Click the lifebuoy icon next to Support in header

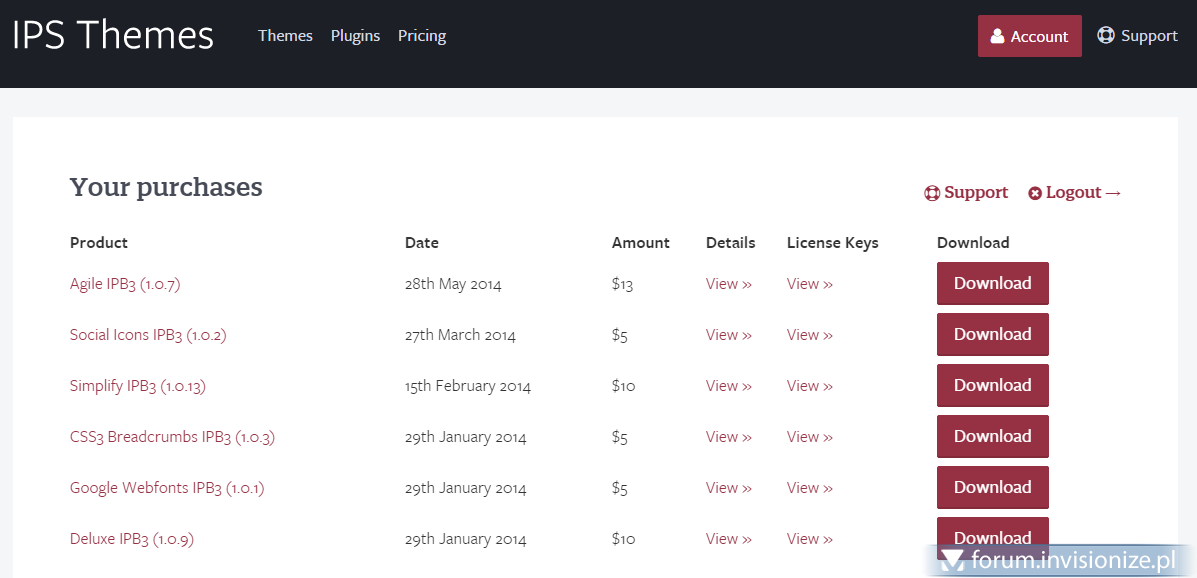[1106, 36]
